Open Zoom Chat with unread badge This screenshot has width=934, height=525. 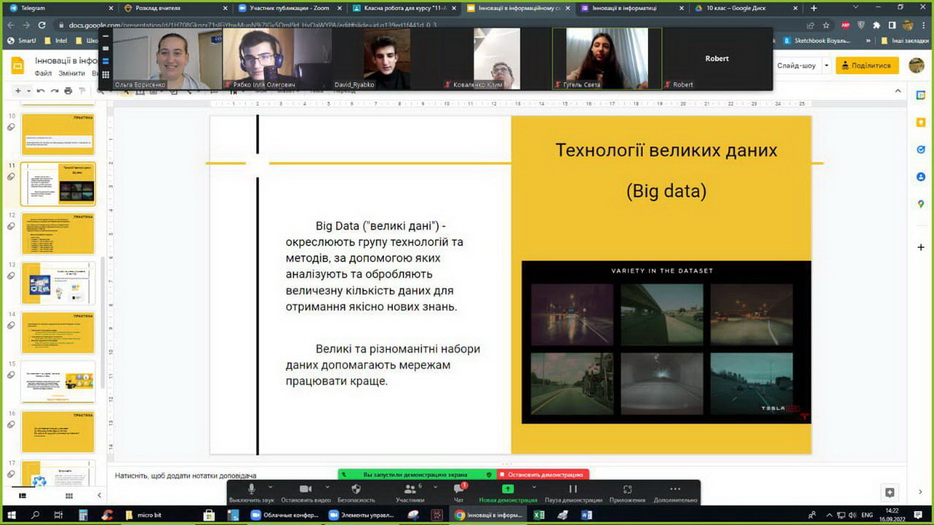pos(459,492)
